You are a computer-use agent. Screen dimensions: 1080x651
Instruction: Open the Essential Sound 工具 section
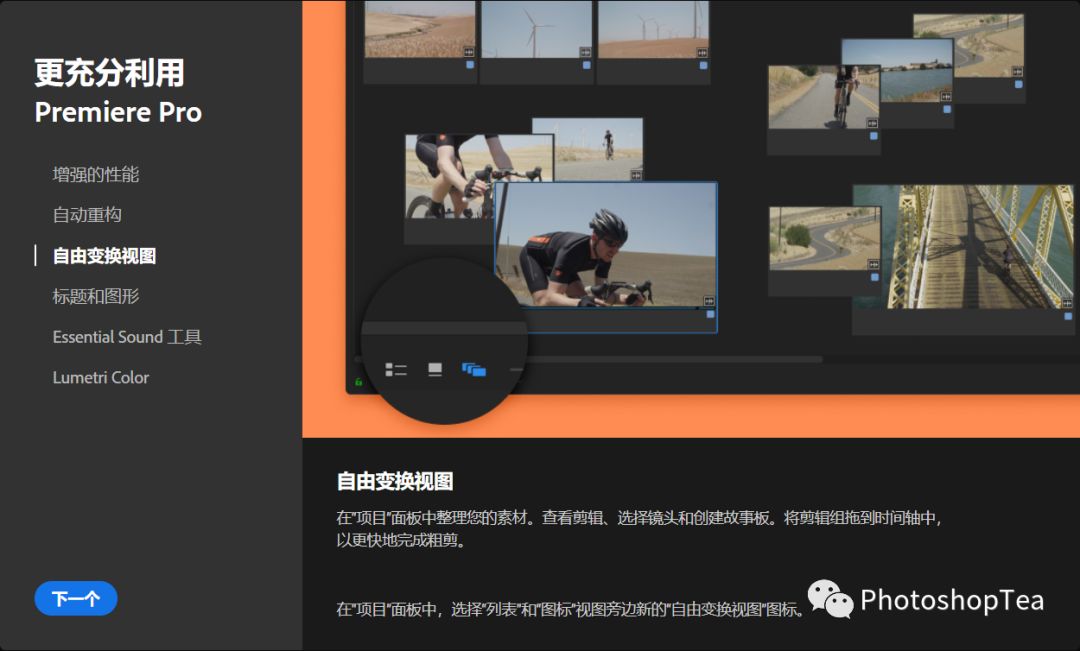click(127, 337)
